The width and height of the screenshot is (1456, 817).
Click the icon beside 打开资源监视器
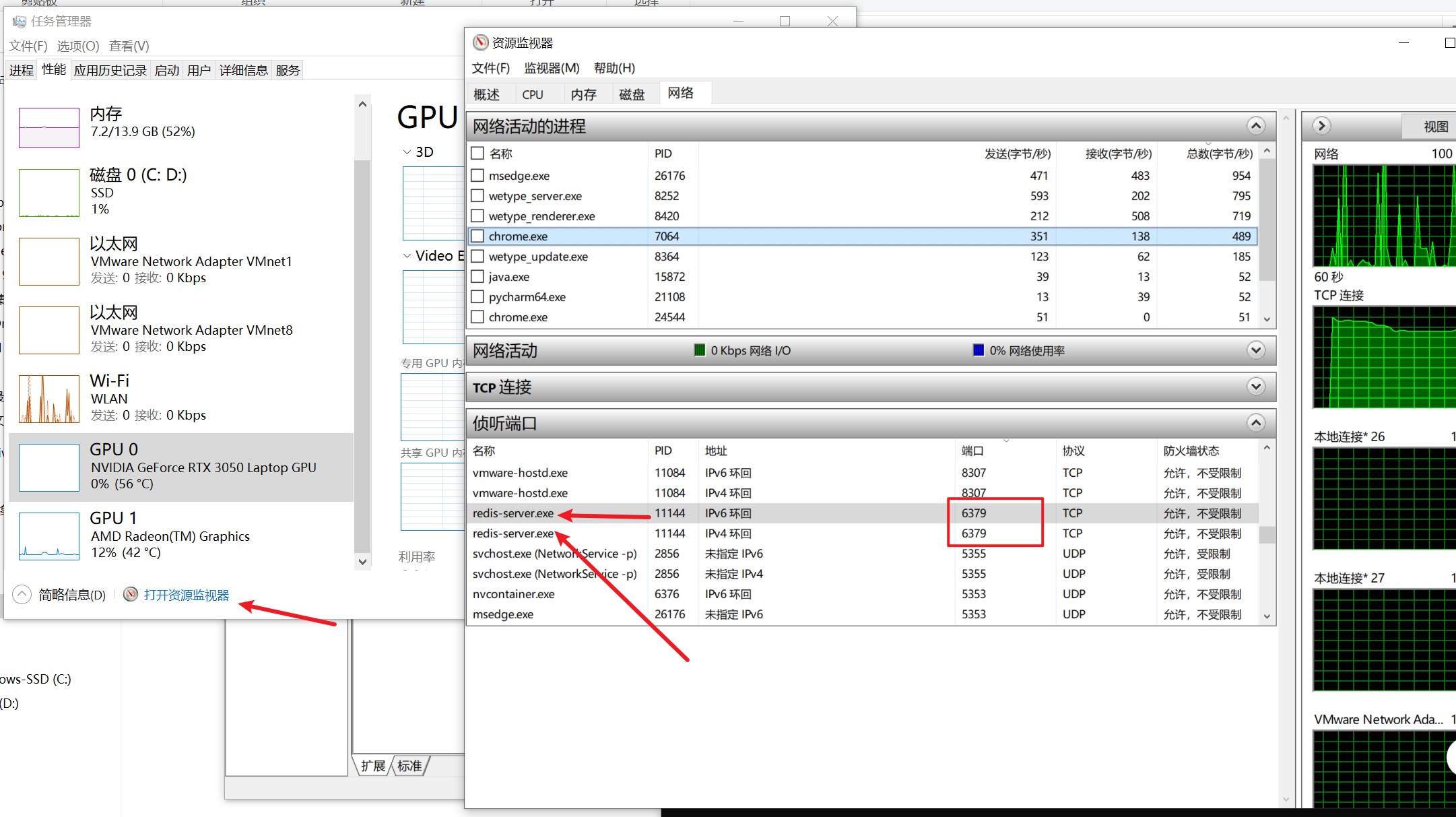131,594
